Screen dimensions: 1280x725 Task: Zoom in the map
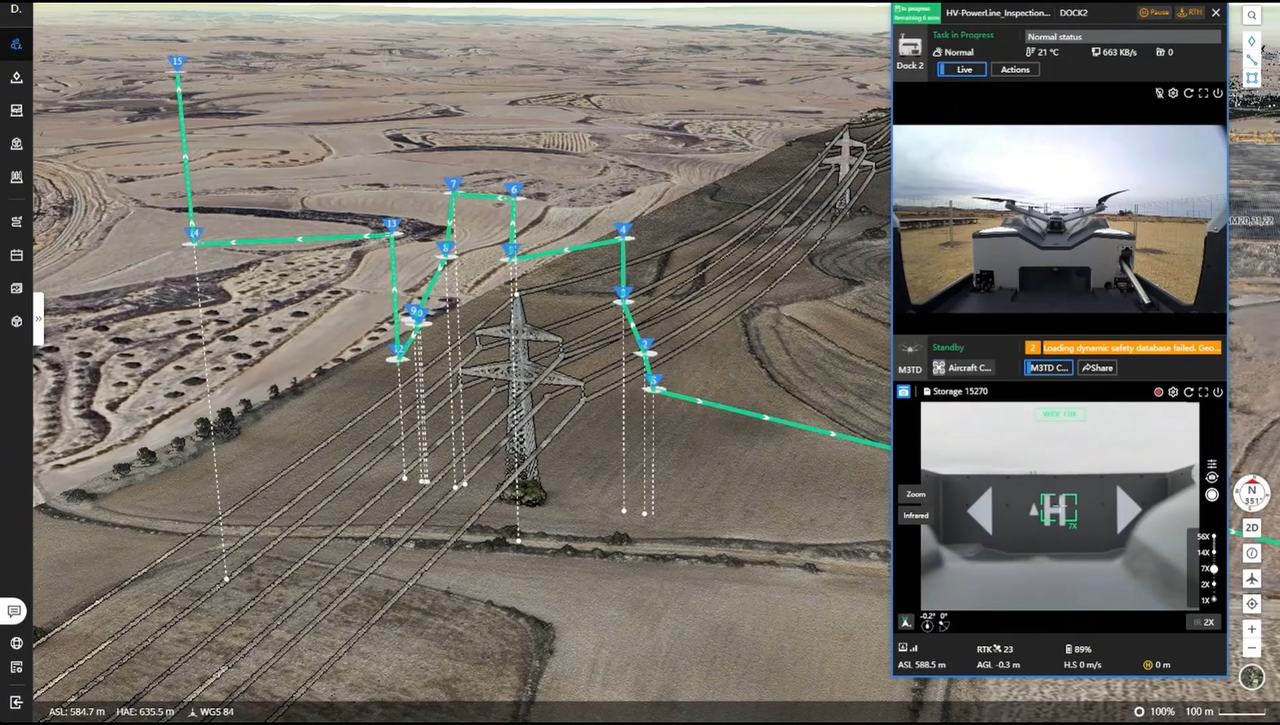tap(1252, 629)
